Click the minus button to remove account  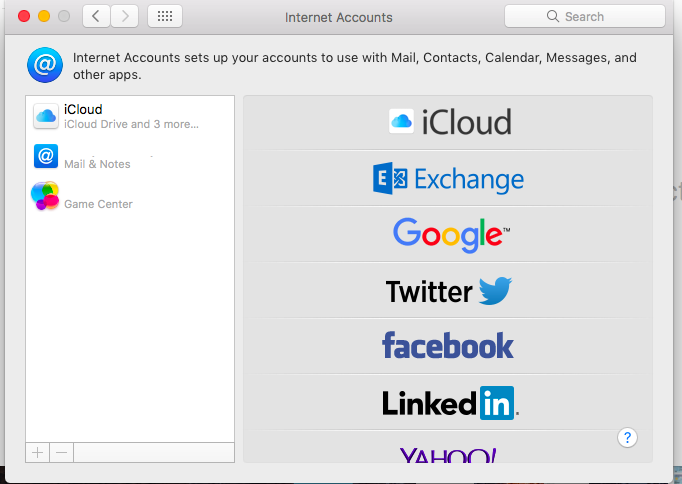tap(61, 453)
